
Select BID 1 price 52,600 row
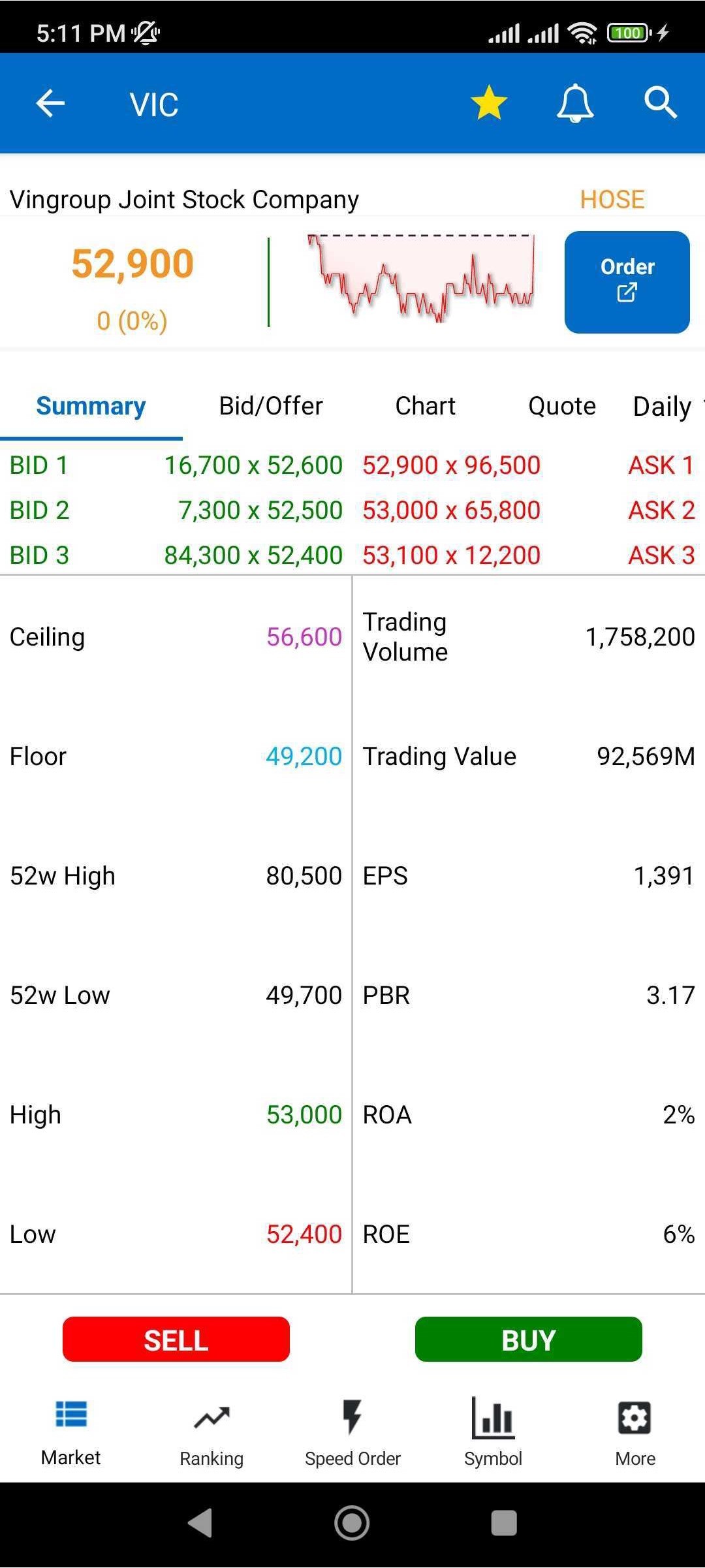tap(253, 465)
